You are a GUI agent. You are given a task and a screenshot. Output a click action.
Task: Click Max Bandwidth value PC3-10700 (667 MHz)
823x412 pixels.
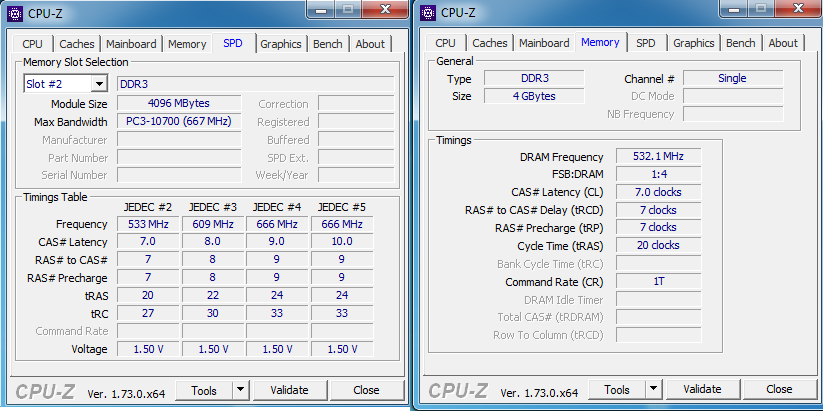(178, 121)
